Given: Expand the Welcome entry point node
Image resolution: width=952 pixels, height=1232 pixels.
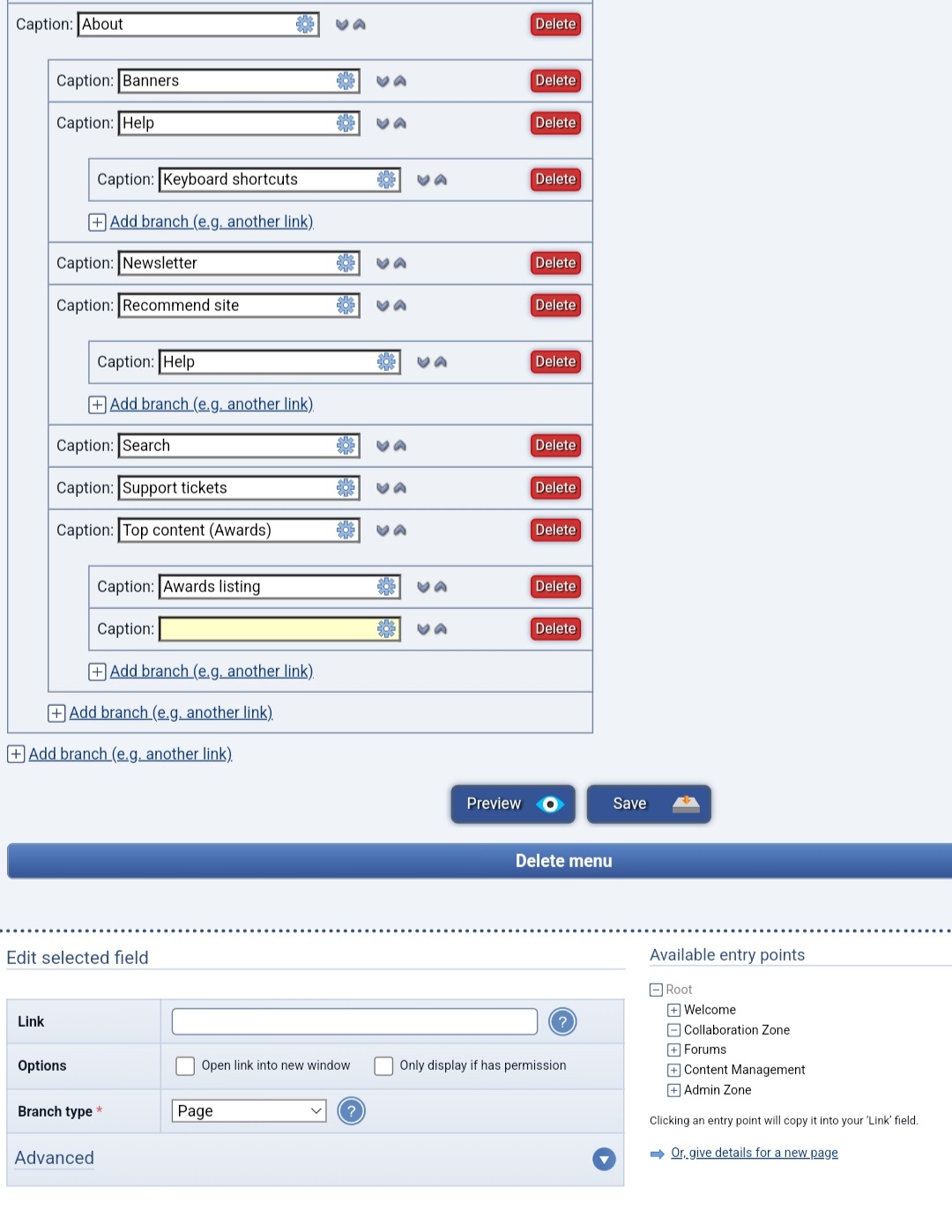Looking at the screenshot, I should tap(673, 1010).
